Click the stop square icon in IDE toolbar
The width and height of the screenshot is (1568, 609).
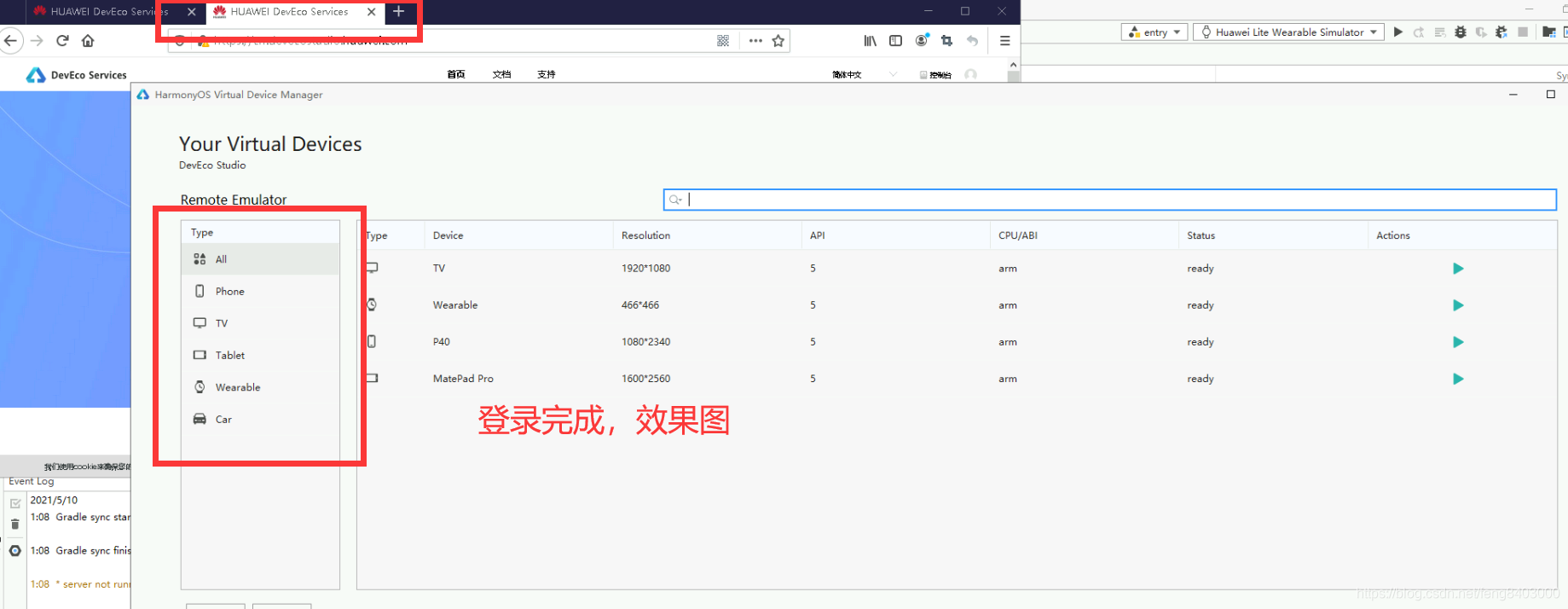1523,32
